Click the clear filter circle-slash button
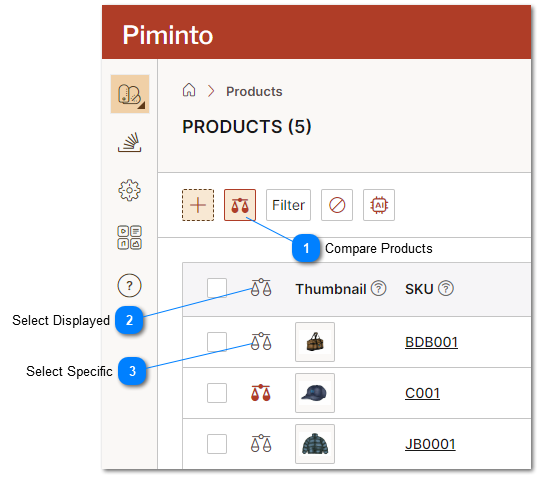Viewport: 540px width, 478px height. click(x=337, y=205)
